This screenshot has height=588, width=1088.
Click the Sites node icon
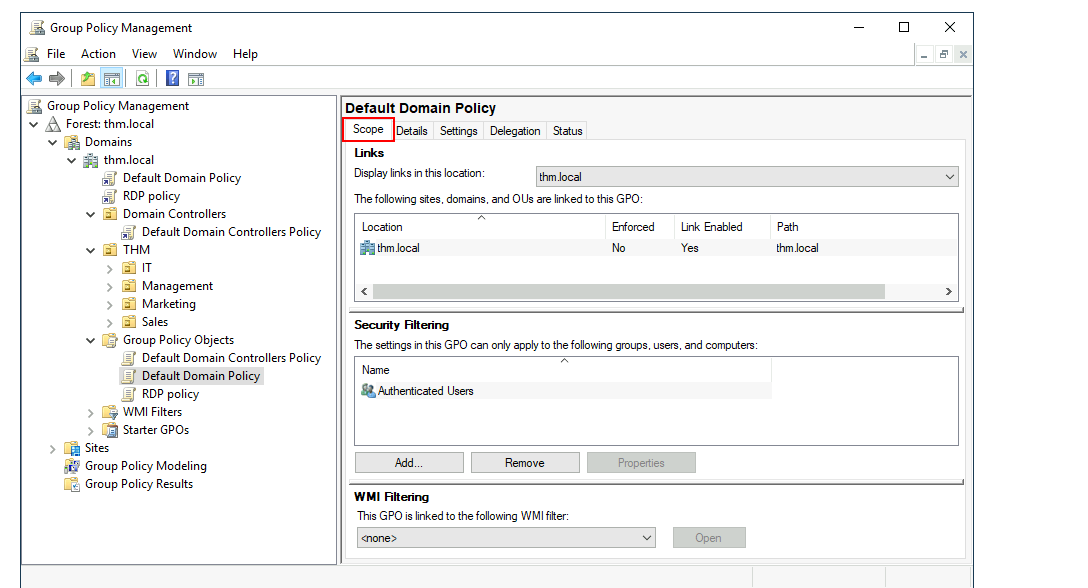coord(72,448)
